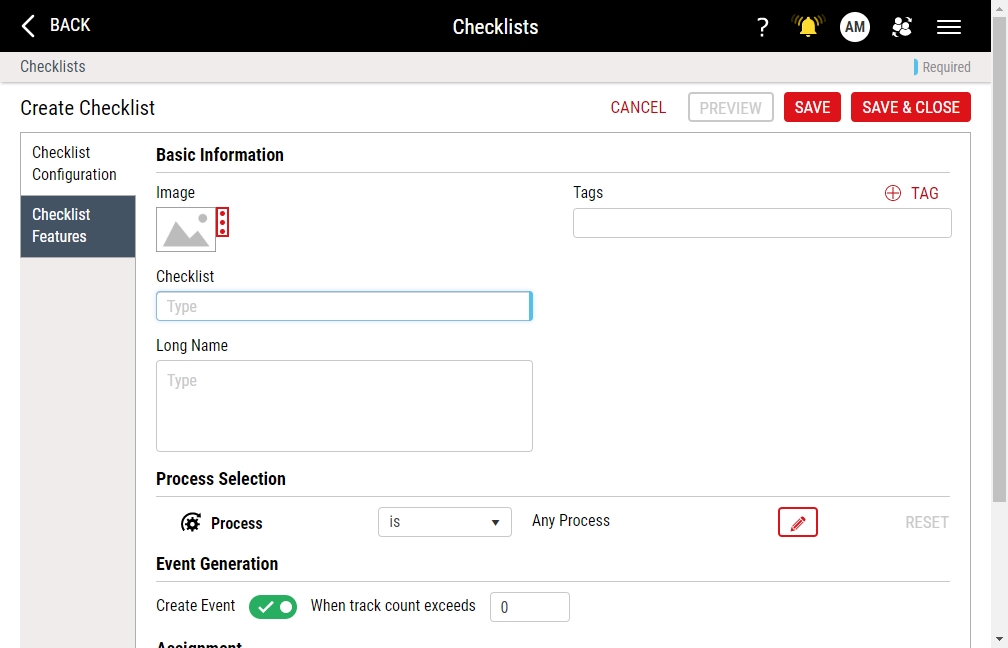Click the SAVE & CLOSE button

[x=911, y=107]
